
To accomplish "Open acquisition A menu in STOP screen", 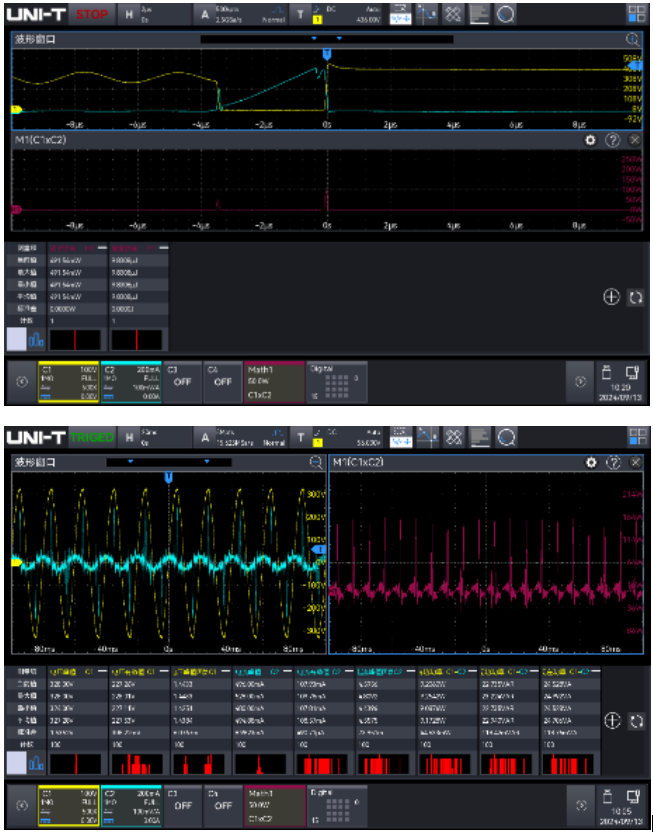I will pos(205,15).
